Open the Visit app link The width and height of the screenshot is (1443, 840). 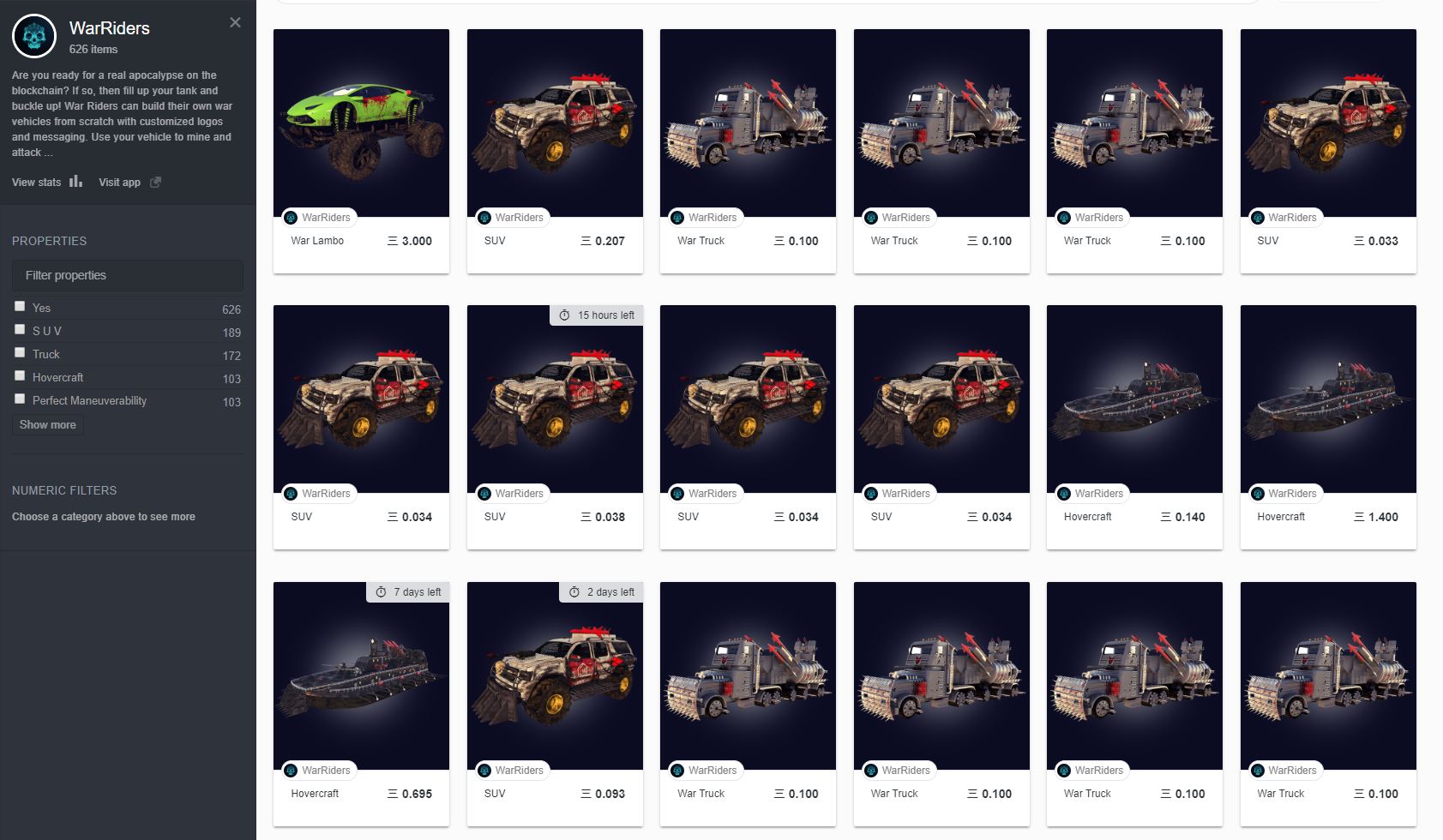pos(119,182)
